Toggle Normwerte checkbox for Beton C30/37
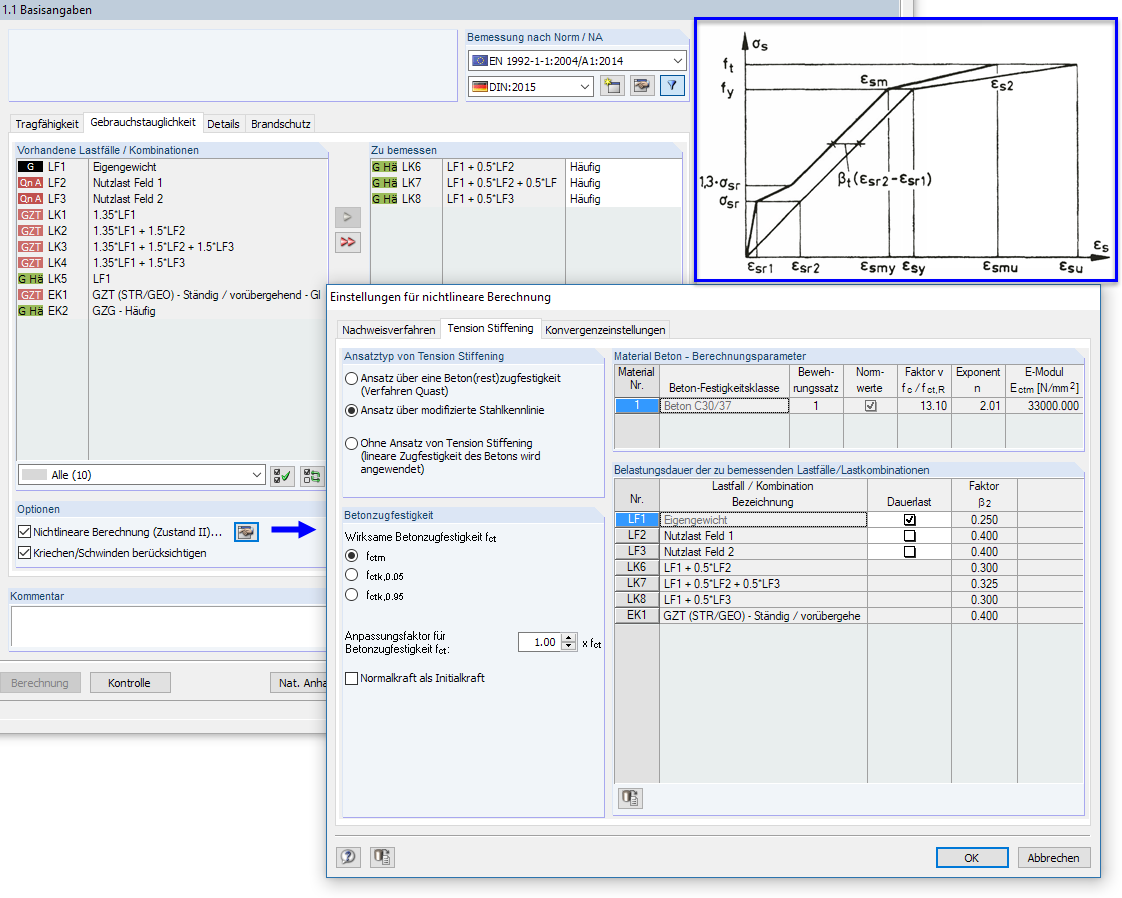Image resolution: width=1122 pixels, height=898 pixels. [870, 406]
